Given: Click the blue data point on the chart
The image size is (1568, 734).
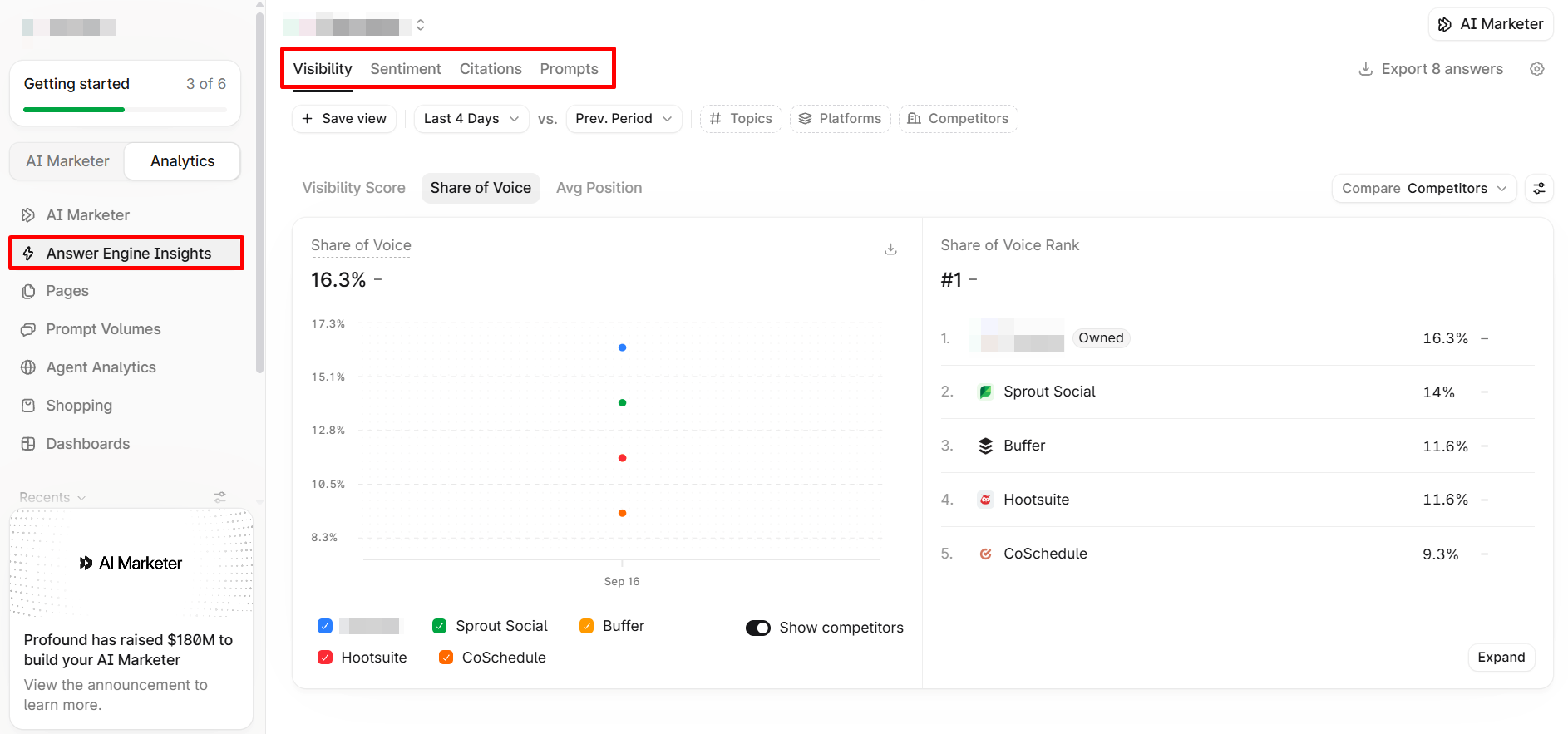Looking at the screenshot, I should pos(622,347).
